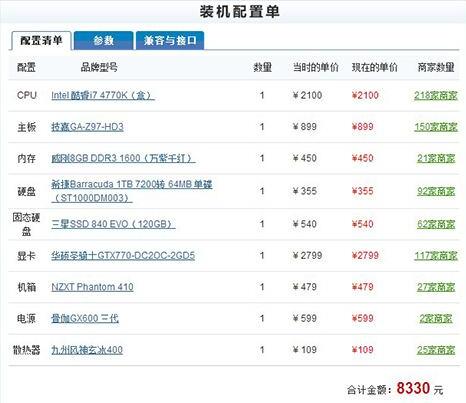
Task: Open NZXT Phantom 410 case link
Action: coord(92,287)
